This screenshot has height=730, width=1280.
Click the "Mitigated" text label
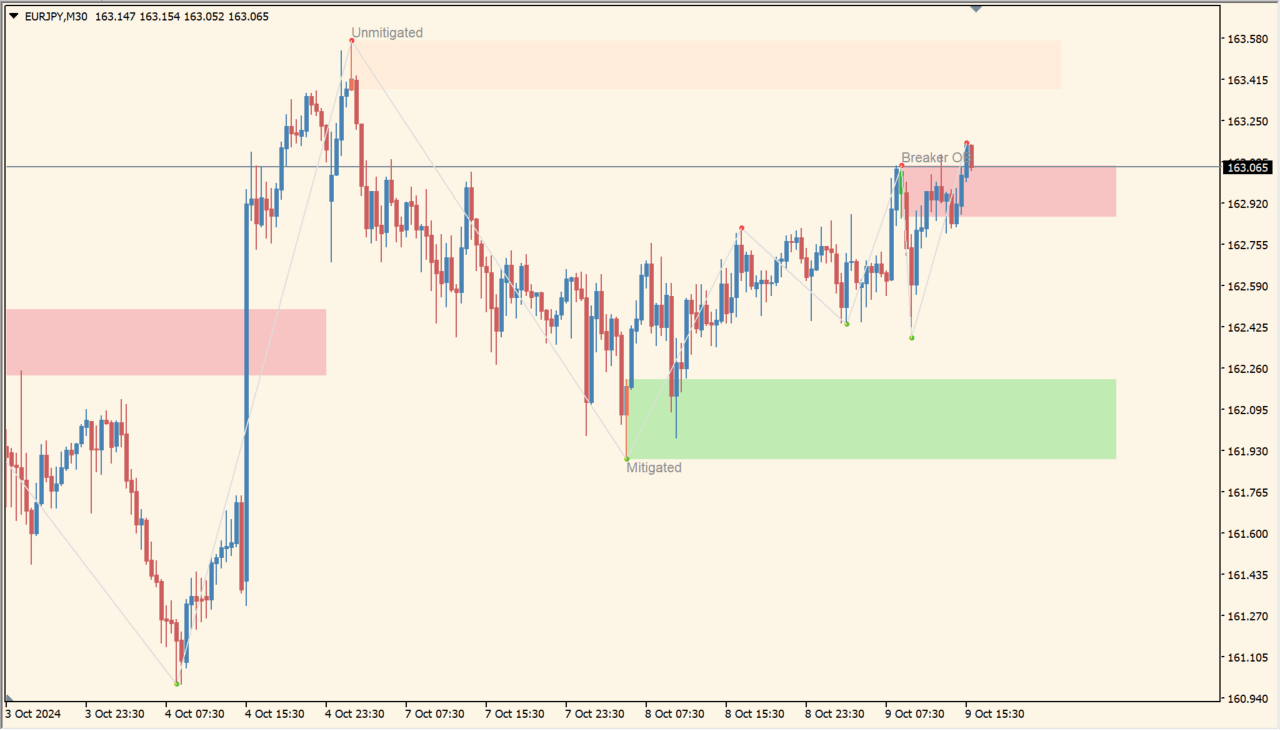654,468
